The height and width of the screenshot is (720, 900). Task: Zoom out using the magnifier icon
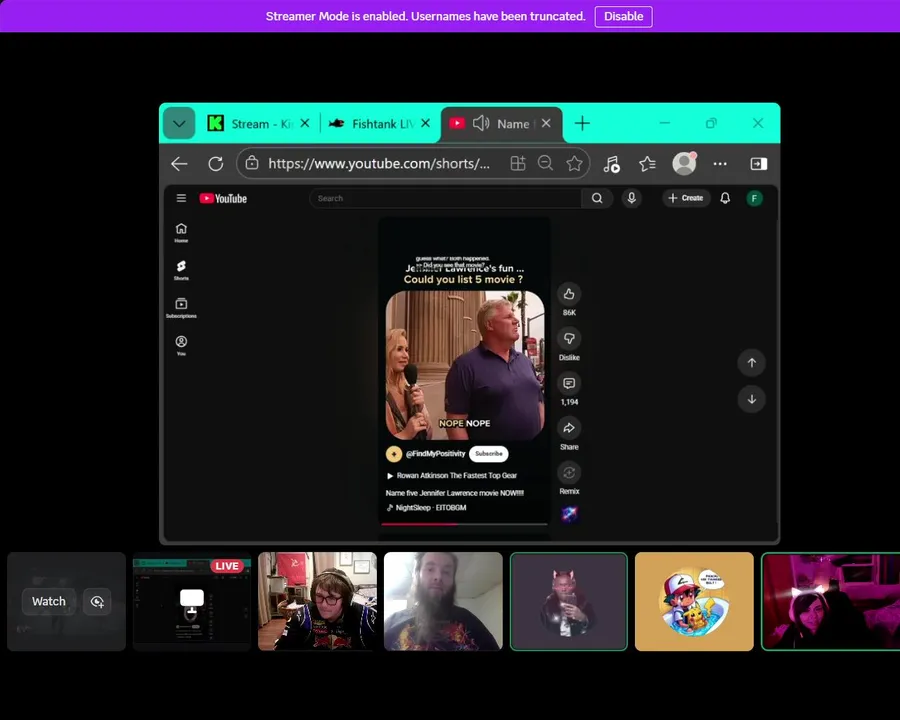(545, 164)
